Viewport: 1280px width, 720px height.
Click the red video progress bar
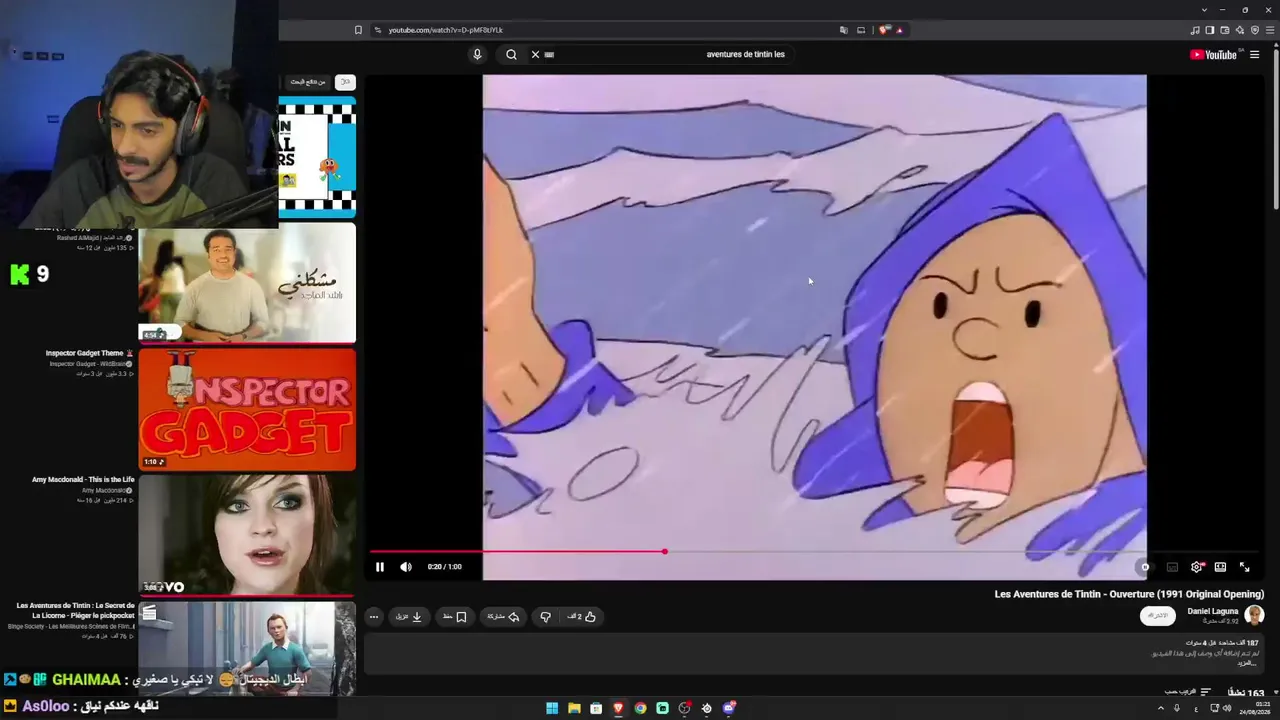(x=517, y=551)
